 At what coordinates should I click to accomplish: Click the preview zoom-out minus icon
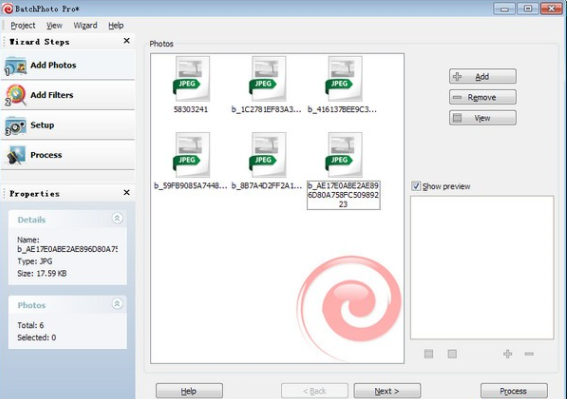point(529,354)
